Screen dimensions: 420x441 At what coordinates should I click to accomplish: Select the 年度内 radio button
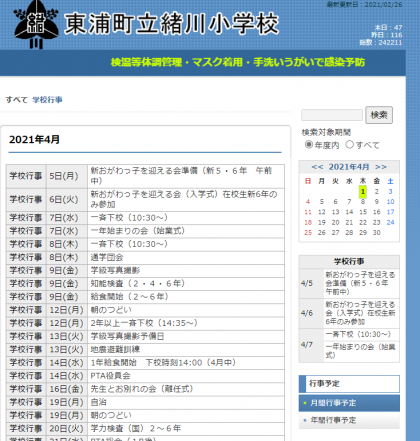[309, 145]
